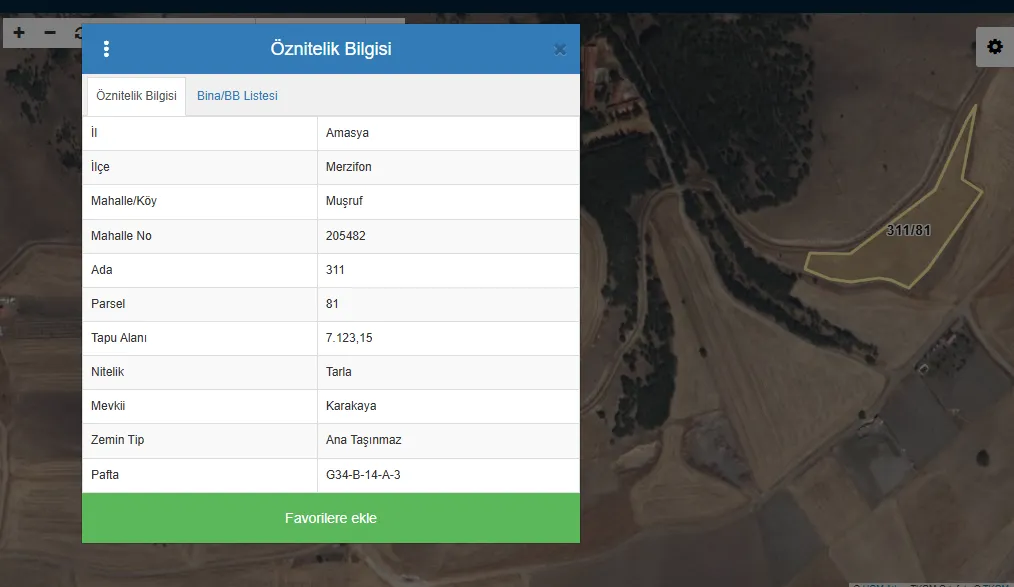Select the Öznitelik Bilgisi tab
Viewport: 1014px width, 587px height.
click(136, 96)
